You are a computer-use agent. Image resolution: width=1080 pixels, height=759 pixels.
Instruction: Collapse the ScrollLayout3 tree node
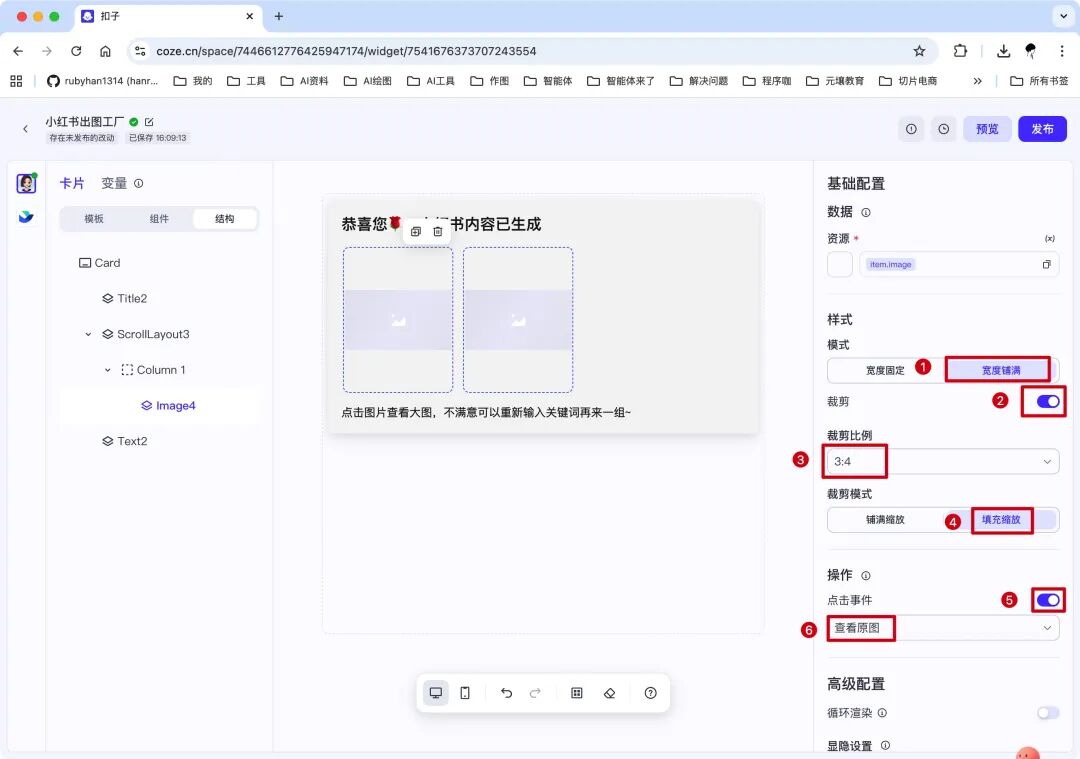tap(88, 334)
